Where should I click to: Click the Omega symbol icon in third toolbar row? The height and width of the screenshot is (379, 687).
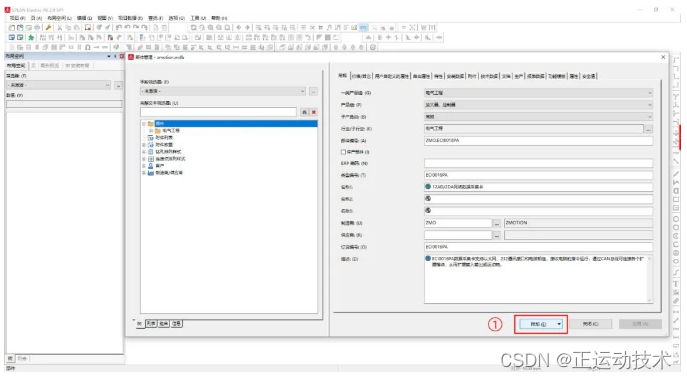88,47
